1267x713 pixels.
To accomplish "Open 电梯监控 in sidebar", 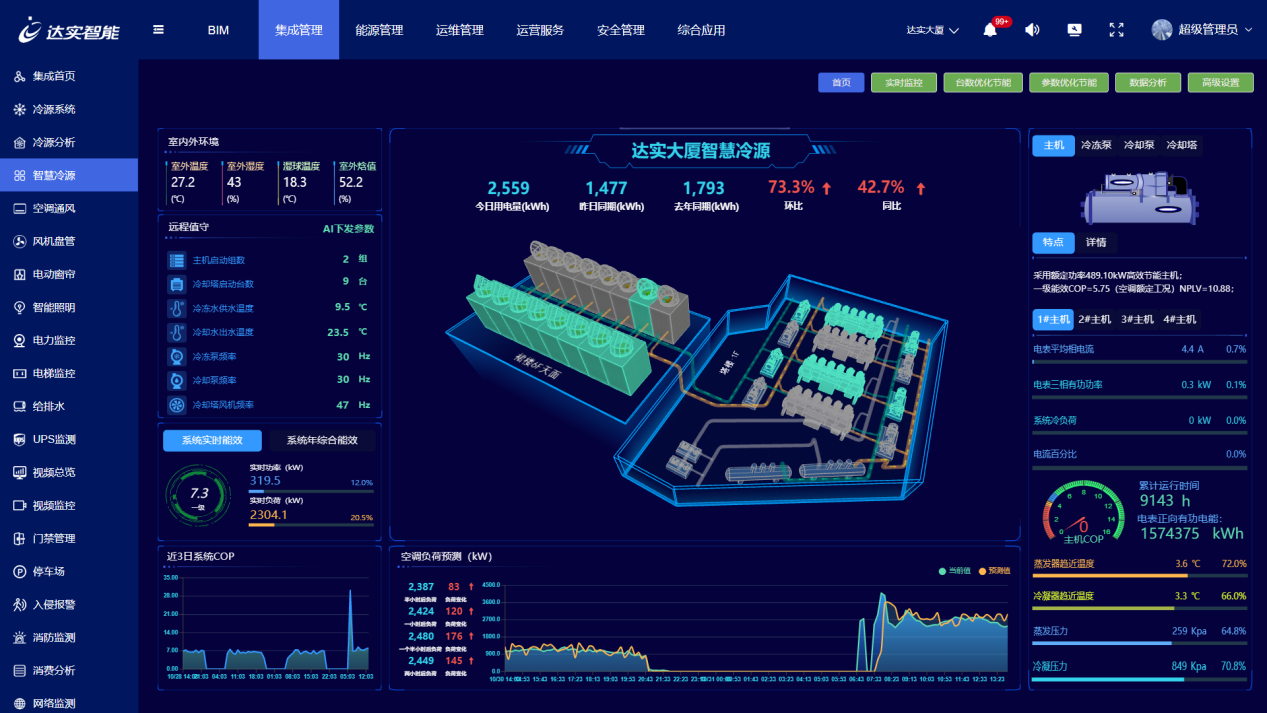I will 69,373.
